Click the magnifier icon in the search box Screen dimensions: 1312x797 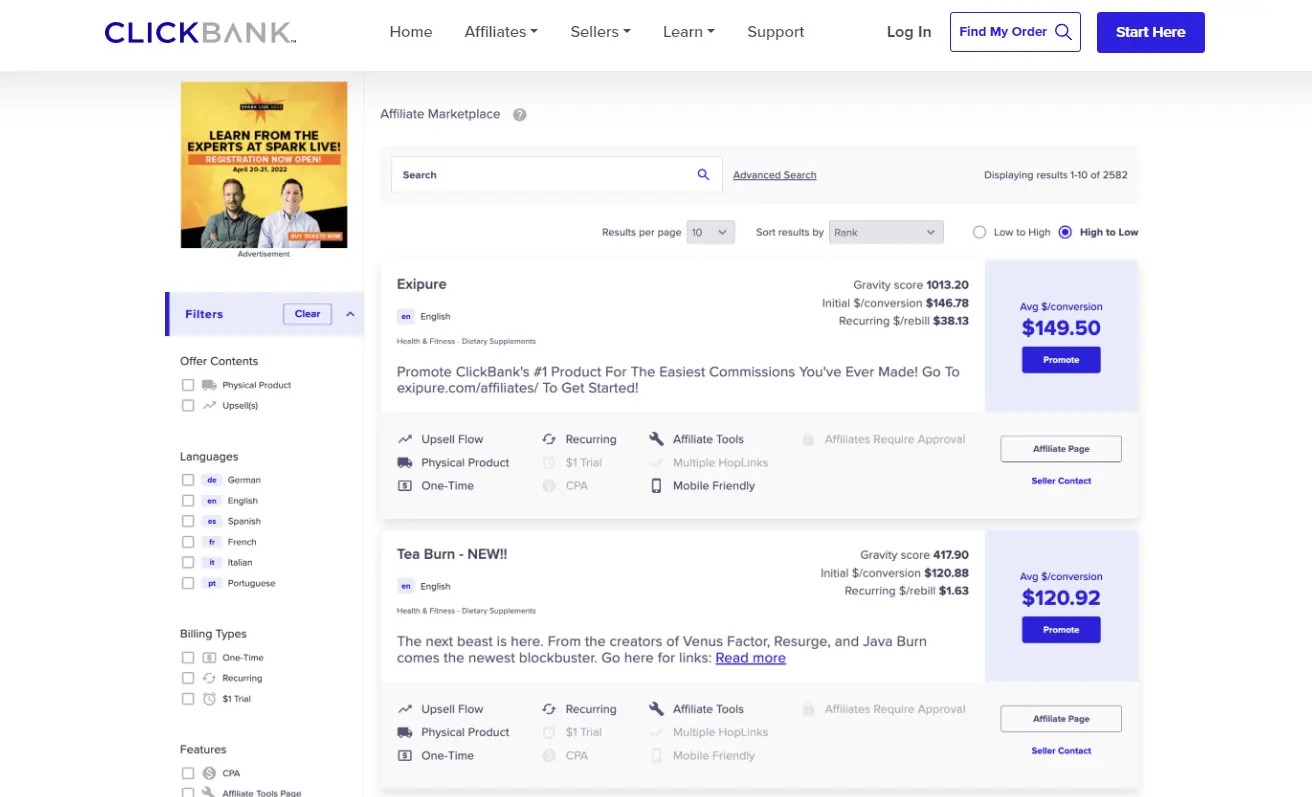coord(703,174)
